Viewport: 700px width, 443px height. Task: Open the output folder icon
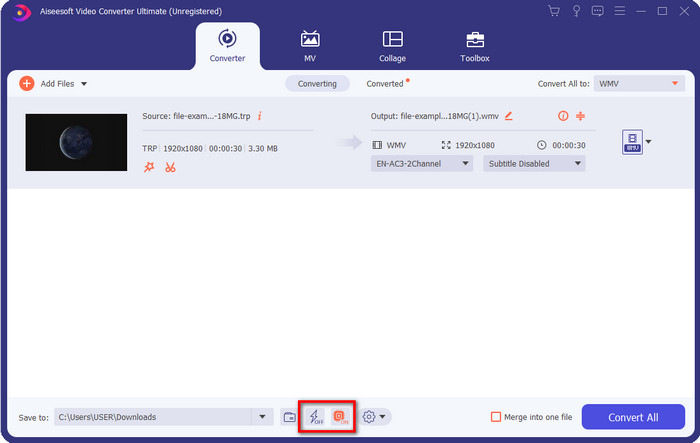tap(289, 416)
